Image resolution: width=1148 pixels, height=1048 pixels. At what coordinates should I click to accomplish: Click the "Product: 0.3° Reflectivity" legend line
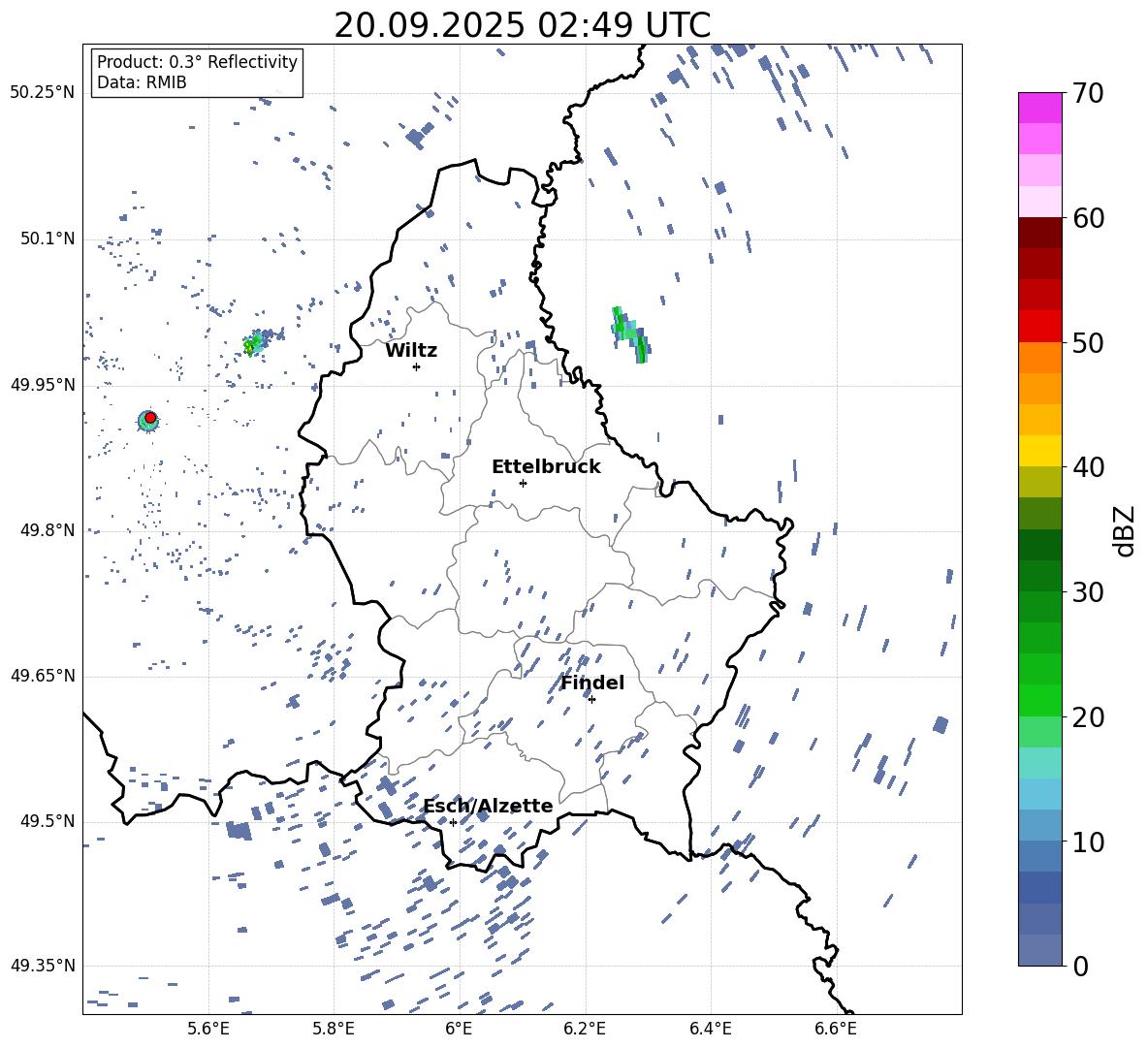pos(197,61)
